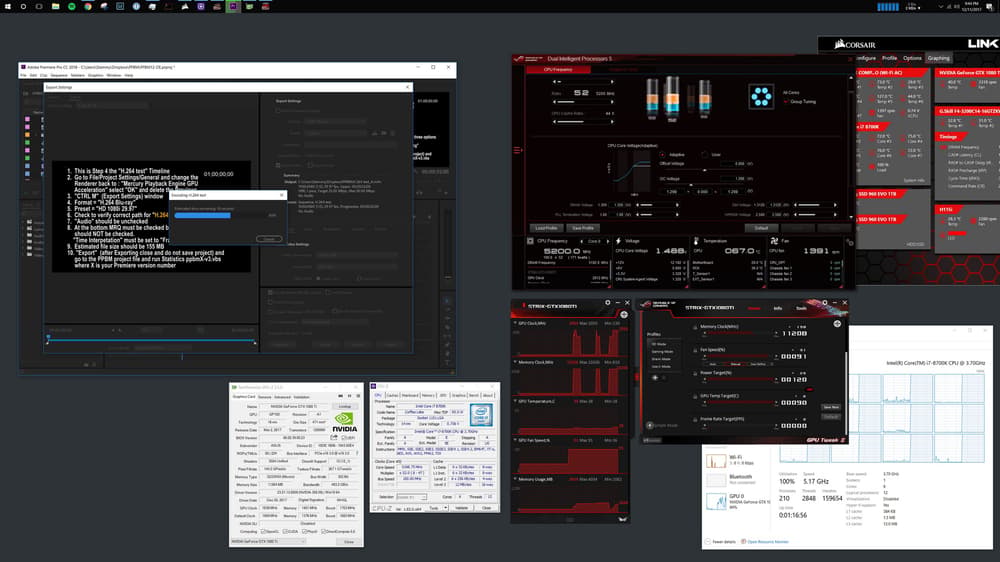1000x562 pixels.
Task: Select the User voltage radio button
Action: pyautogui.click(x=705, y=154)
